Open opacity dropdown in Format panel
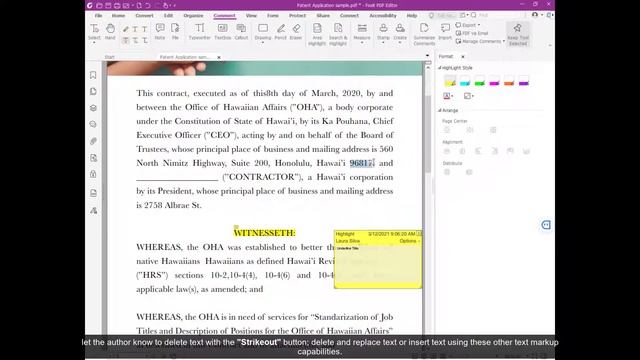 click(469, 96)
